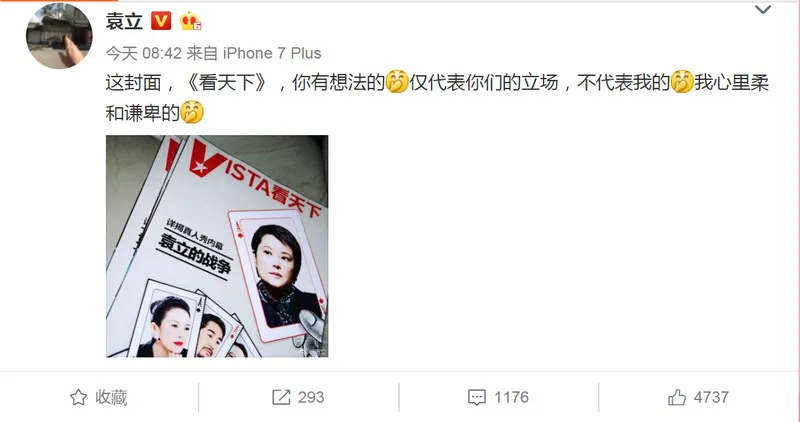Viewport: 800px width, 422px height.
Task: Select the 收藏 collect button
Action: 98,397
